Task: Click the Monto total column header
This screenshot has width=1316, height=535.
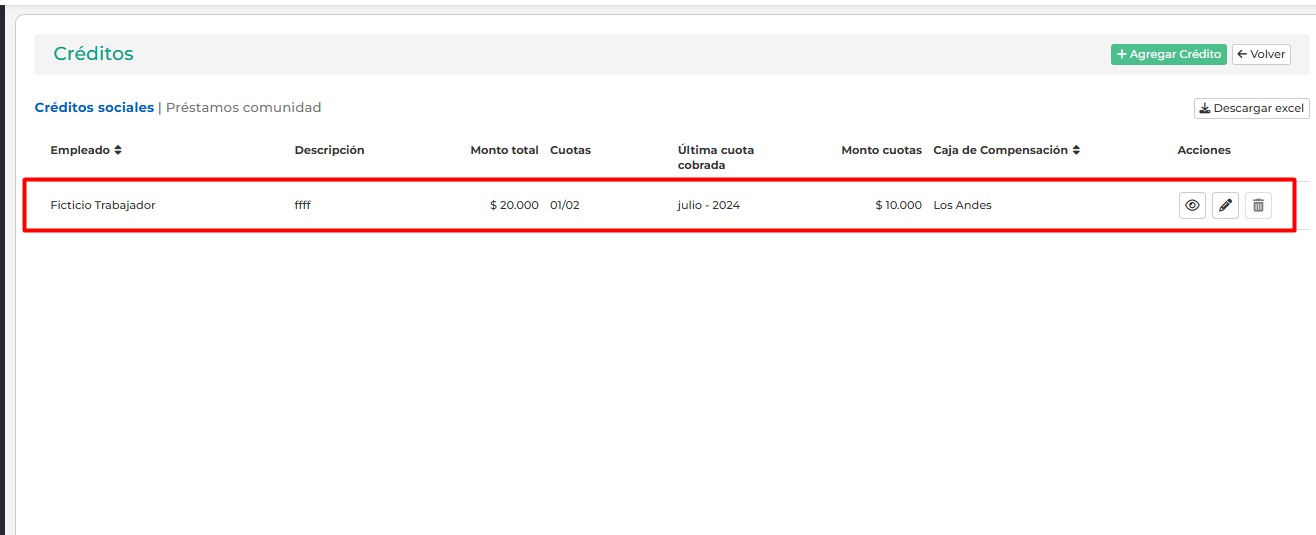Action: [504, 150]
